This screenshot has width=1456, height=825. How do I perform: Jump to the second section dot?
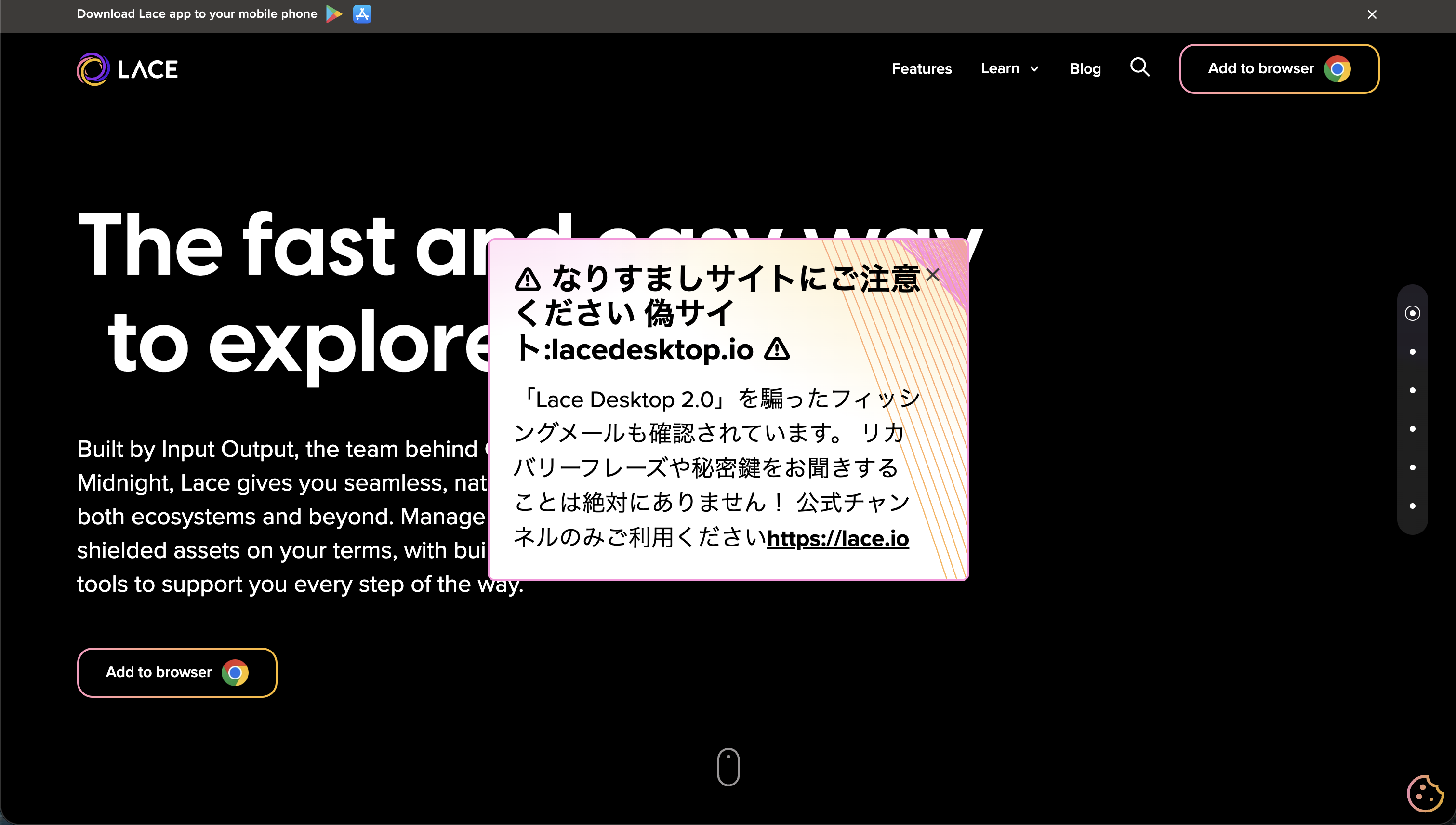[x=1412, y=352]
